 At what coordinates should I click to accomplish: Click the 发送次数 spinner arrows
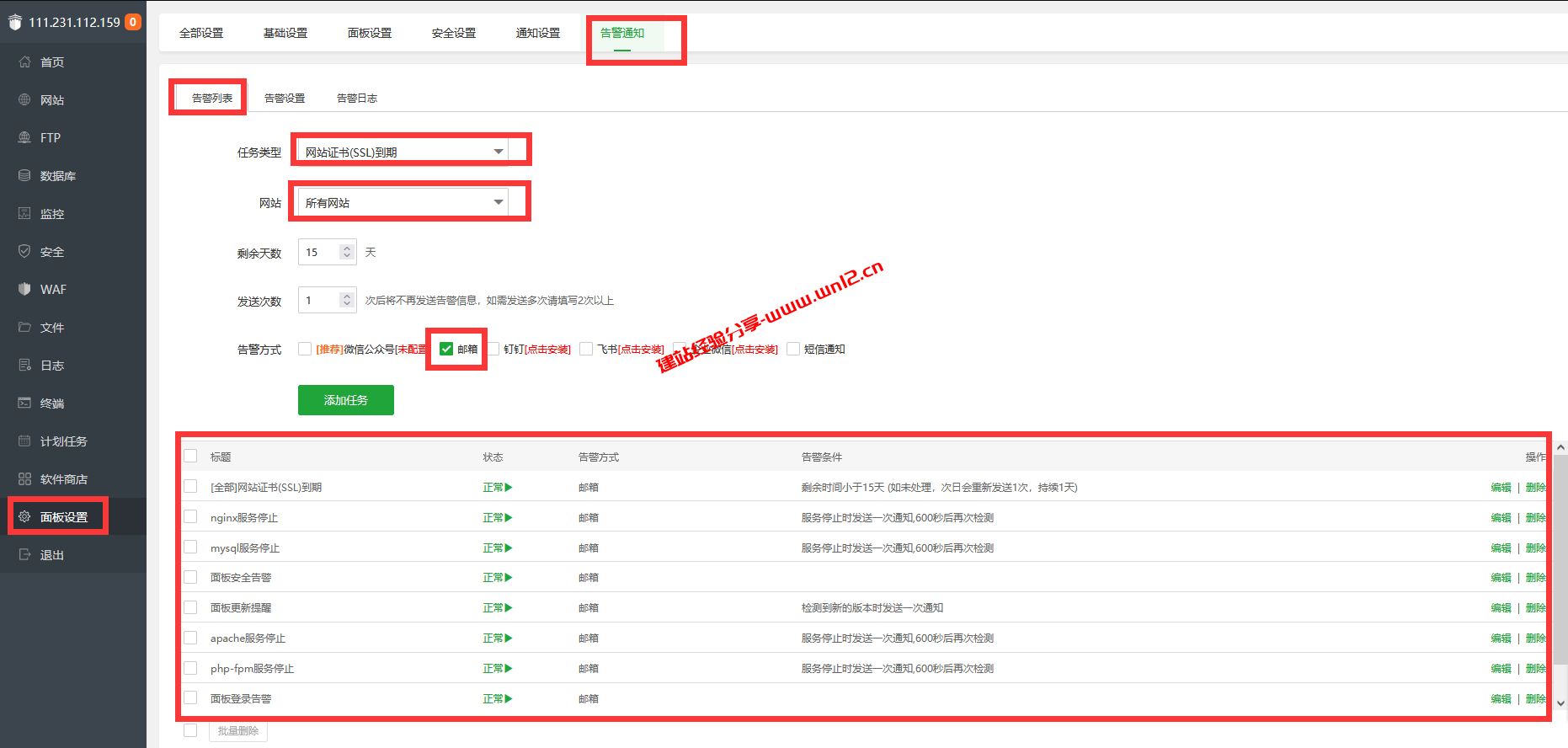pos(346,300)
